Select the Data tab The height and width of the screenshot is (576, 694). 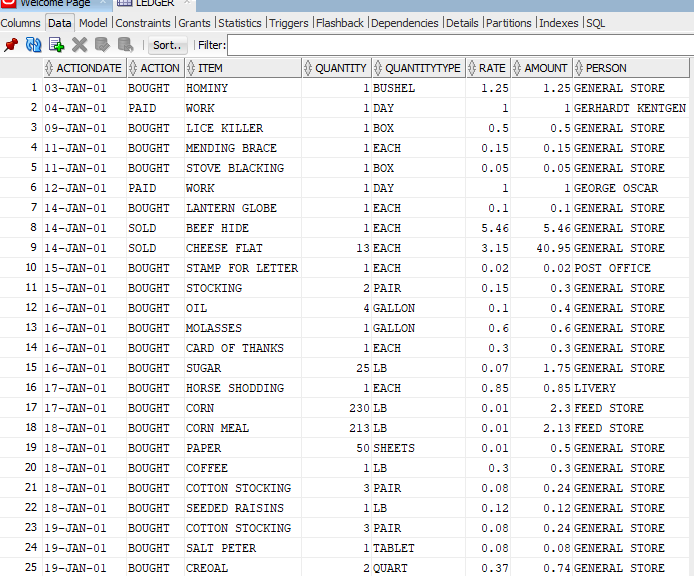pyautogui.click(x=59, y=23)
